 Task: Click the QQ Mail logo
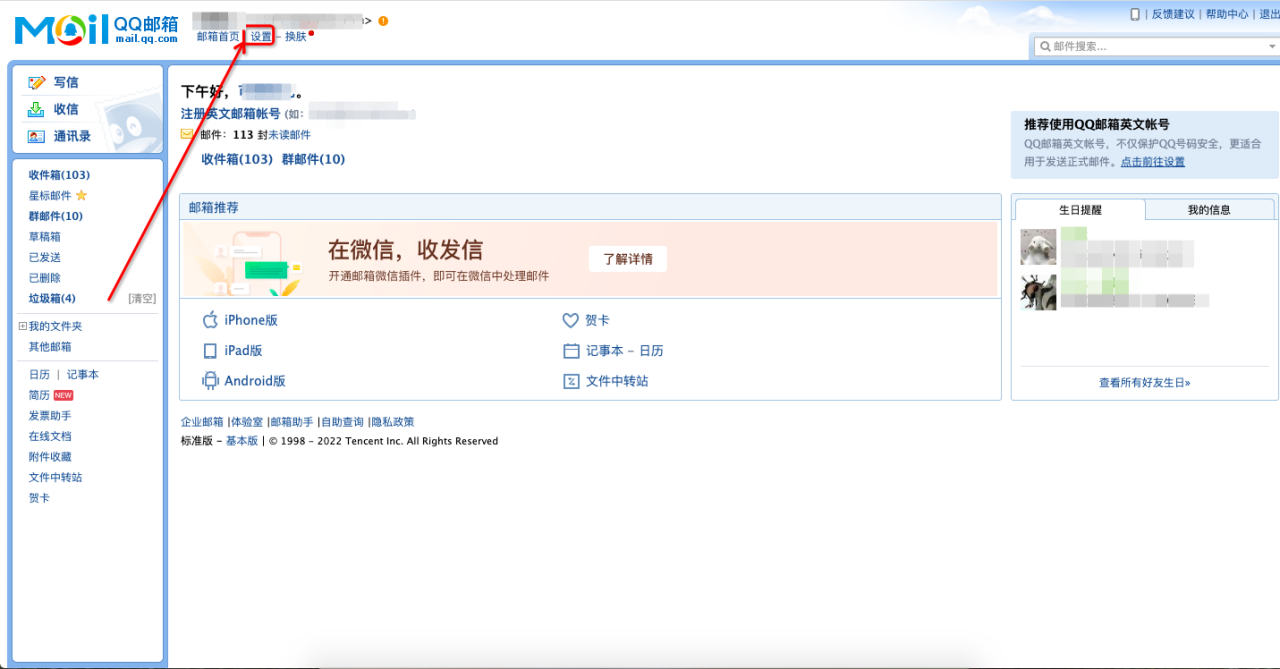pos(96,29)
